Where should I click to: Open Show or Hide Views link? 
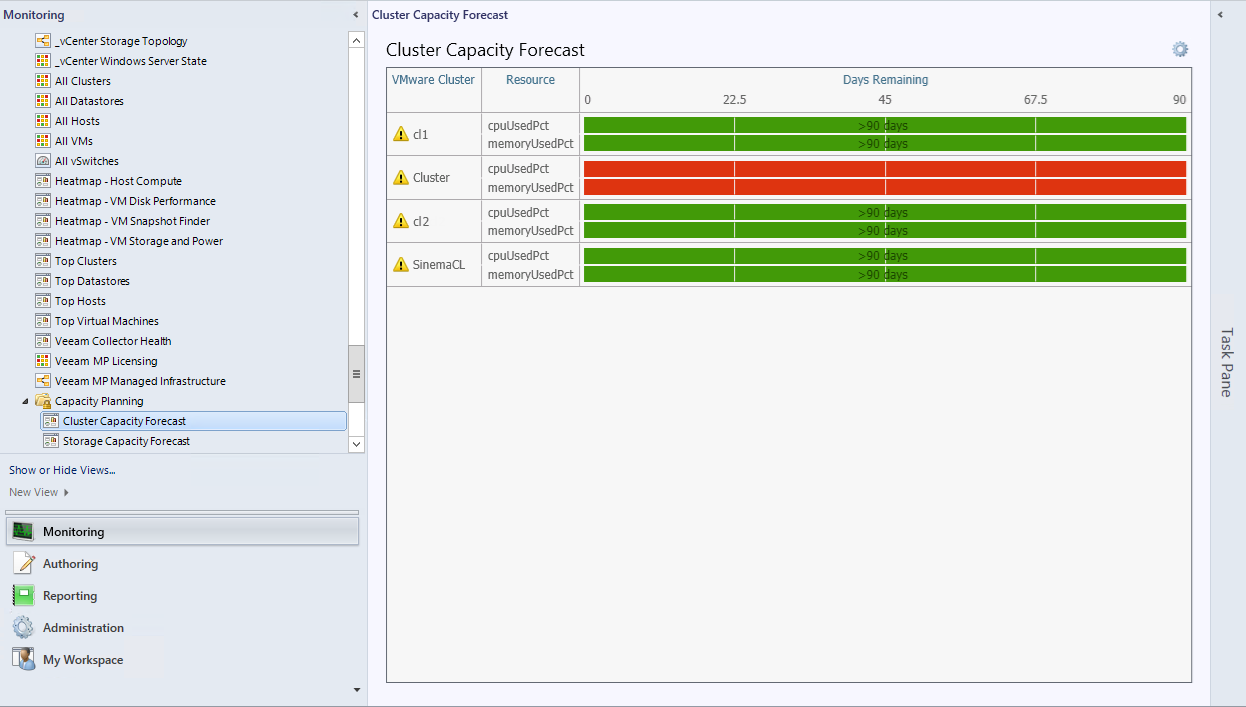pos(62,470)
